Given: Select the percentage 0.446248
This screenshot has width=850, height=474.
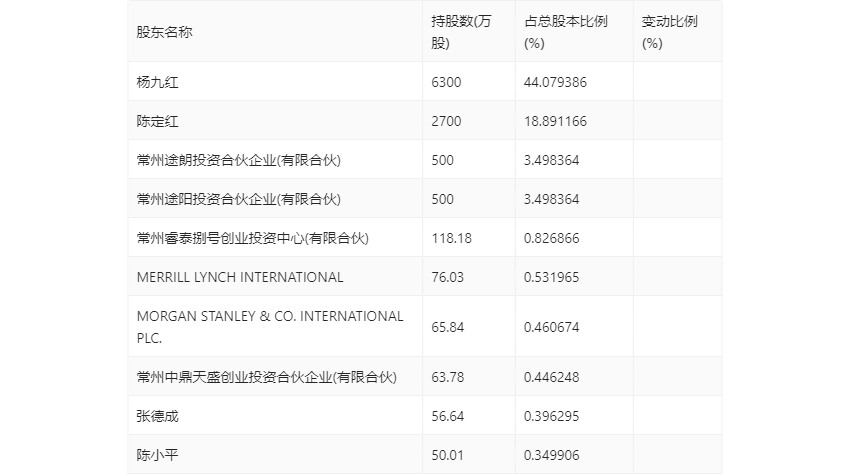Looking at the screenshot, I should 551,377.
